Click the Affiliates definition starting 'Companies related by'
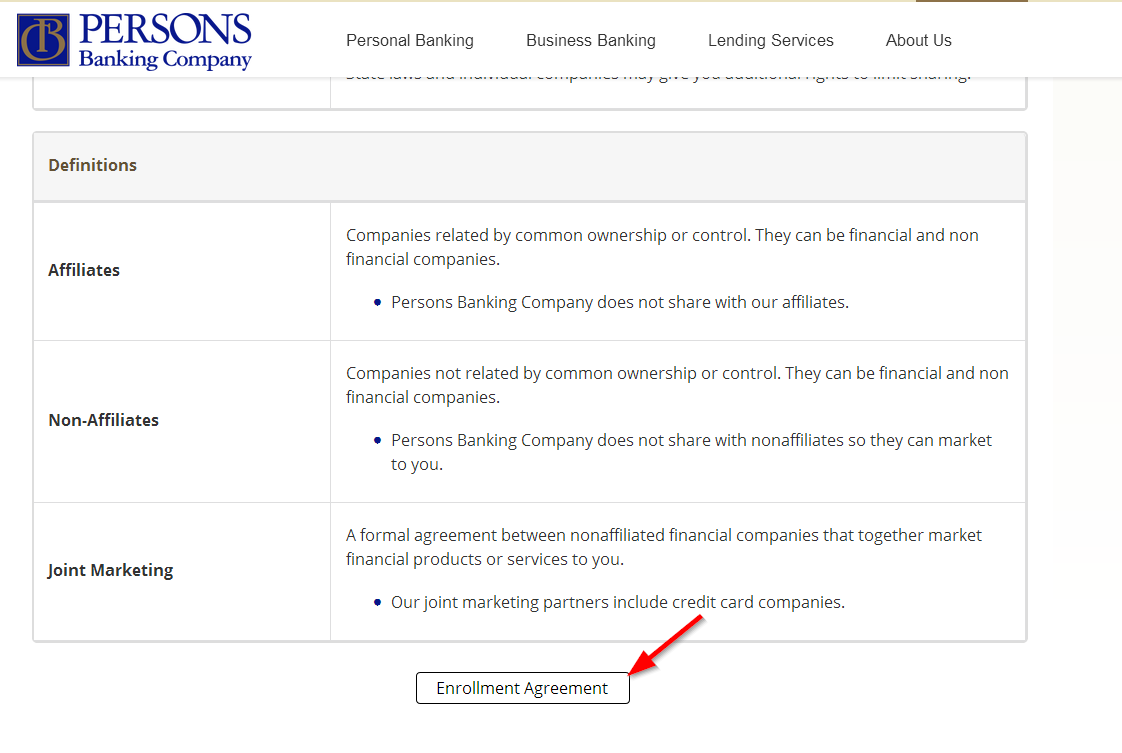The image size is (1122, 753). [x=662, y=247]
